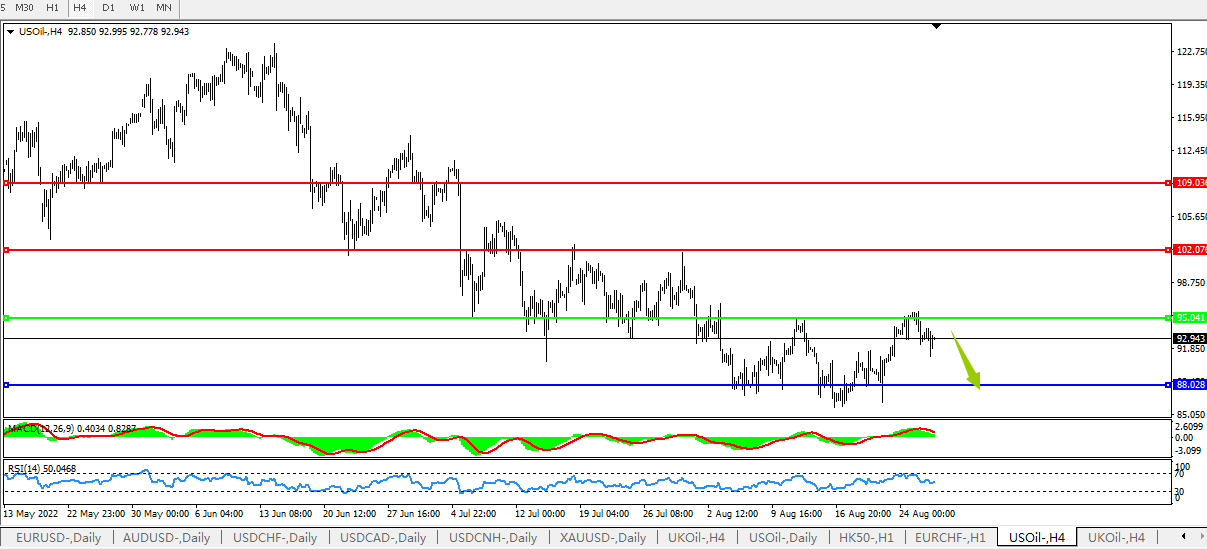Click the green 95.041 level label
1207x549 pixels.
(x=1189, y=318)
